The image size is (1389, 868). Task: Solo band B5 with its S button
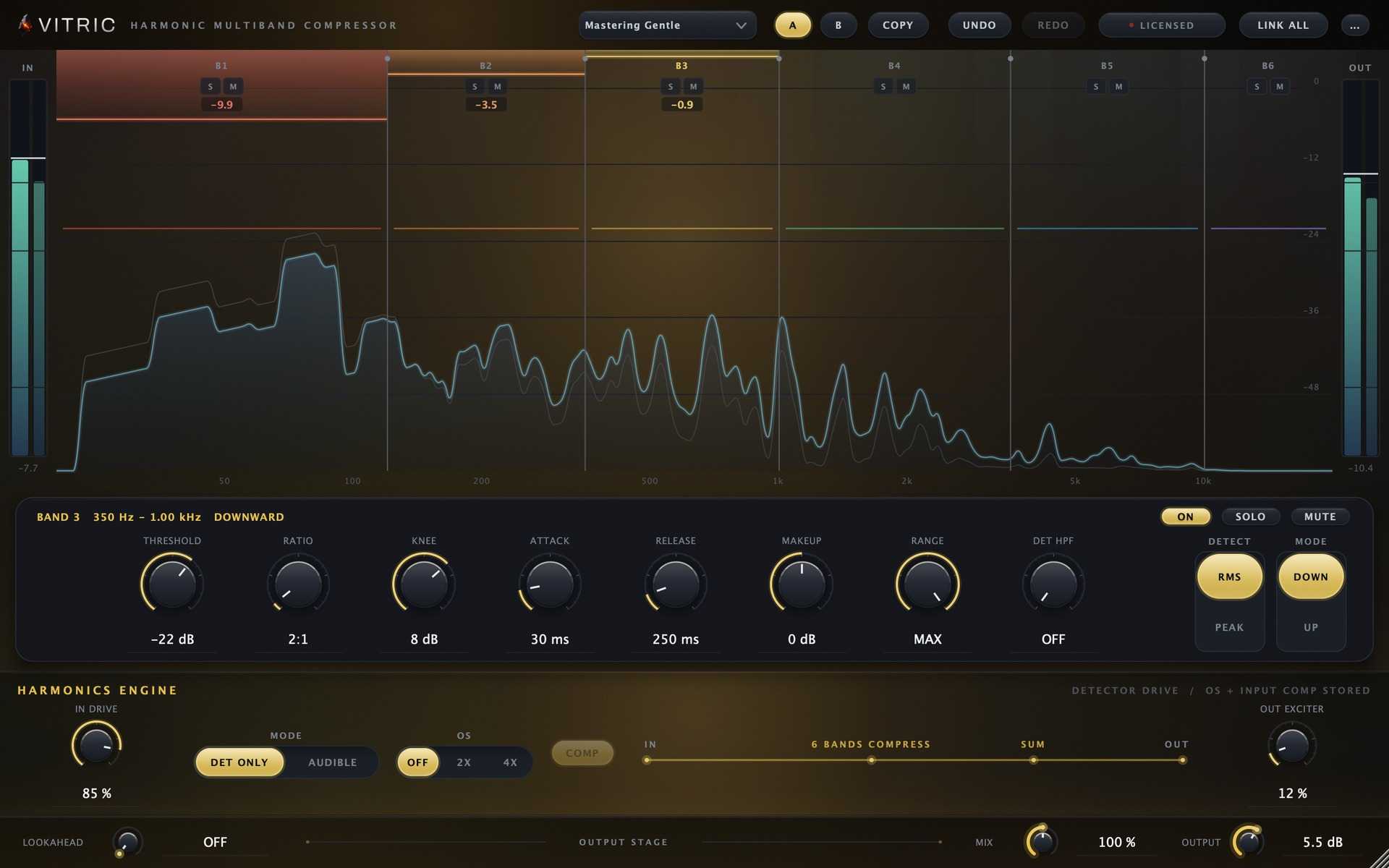pos(1096,87)
